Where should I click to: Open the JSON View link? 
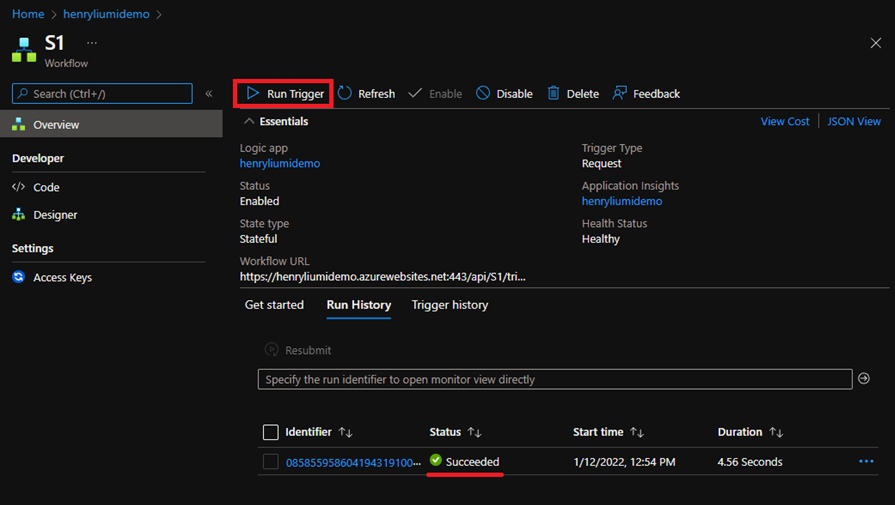[854, 121]
